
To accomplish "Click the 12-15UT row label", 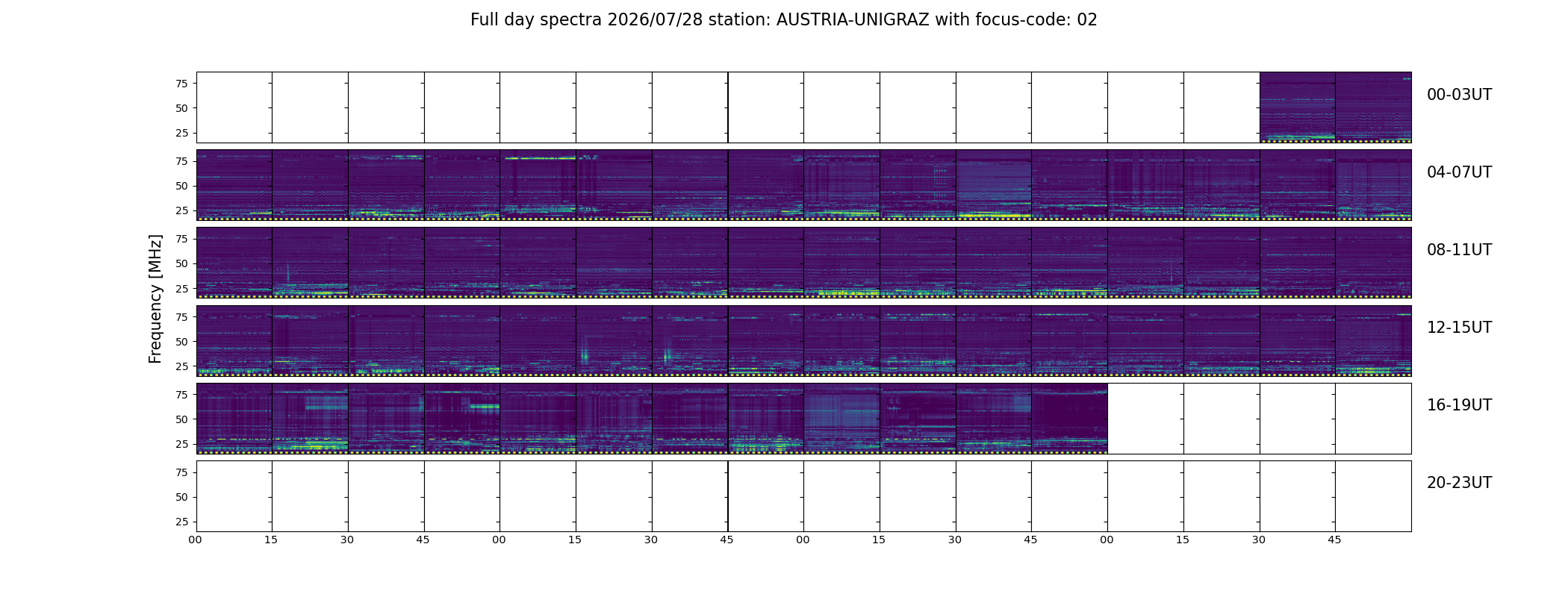I will [x=1459, y=328].
